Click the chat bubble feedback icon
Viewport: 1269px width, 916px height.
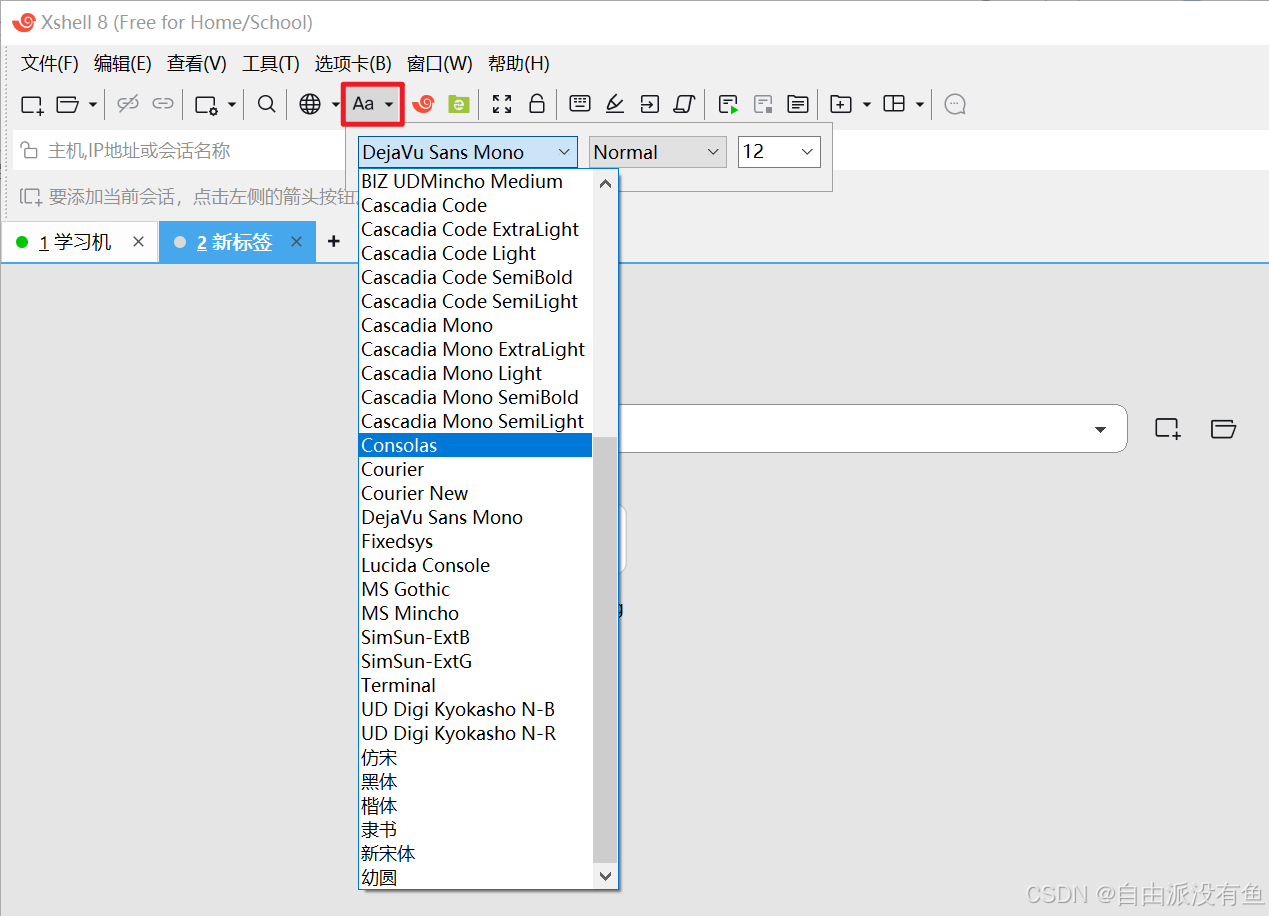pos(955,104)
